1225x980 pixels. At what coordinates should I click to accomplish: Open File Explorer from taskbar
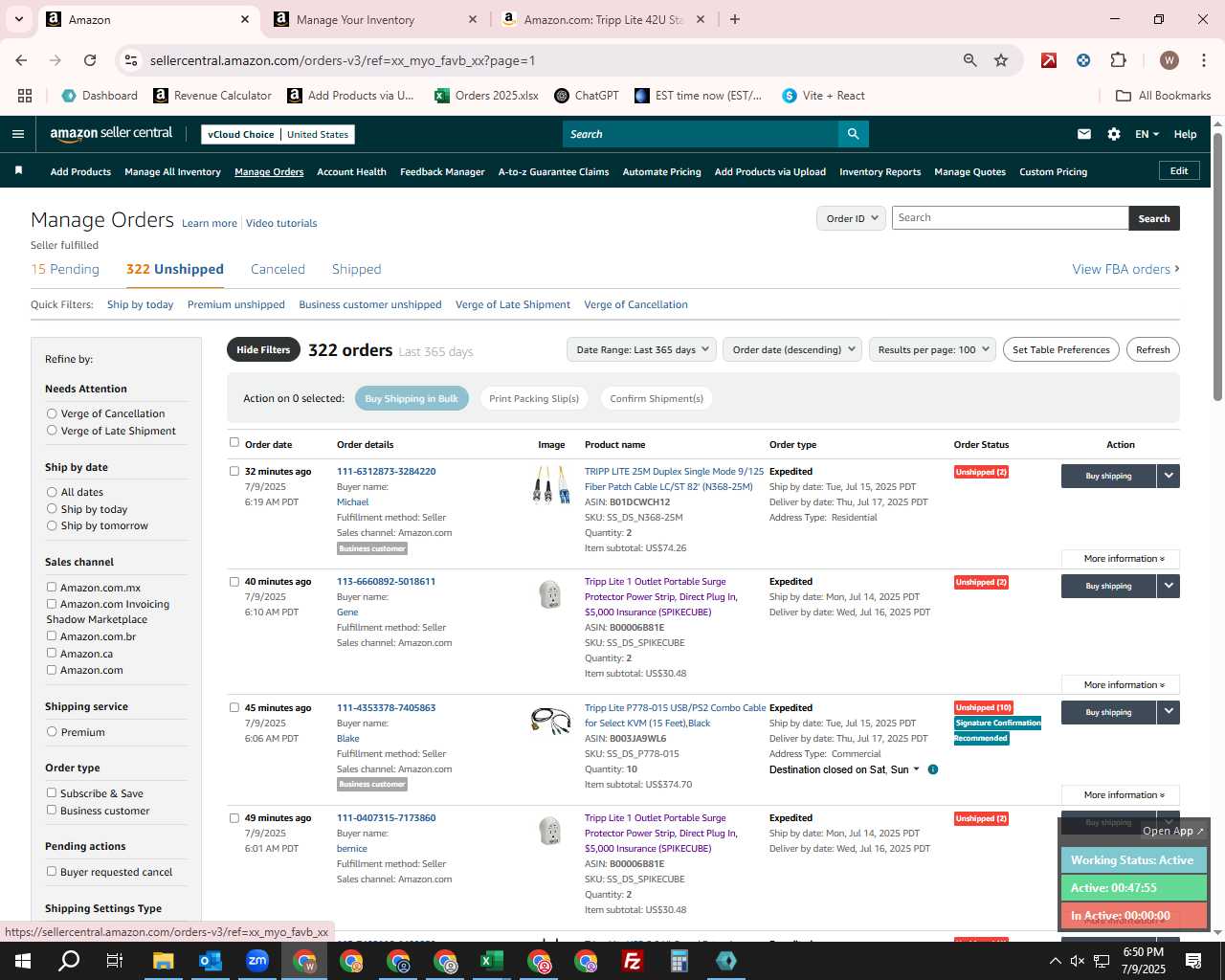click(163, 961)
